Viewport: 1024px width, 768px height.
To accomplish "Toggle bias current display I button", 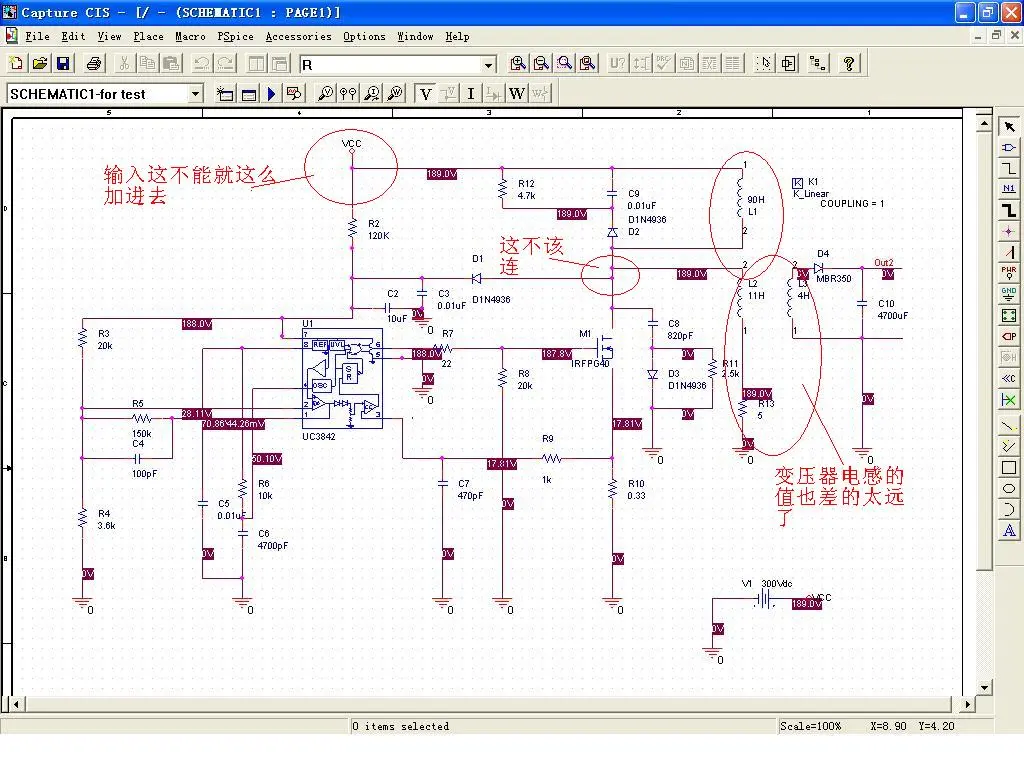I will pos(470,94).
